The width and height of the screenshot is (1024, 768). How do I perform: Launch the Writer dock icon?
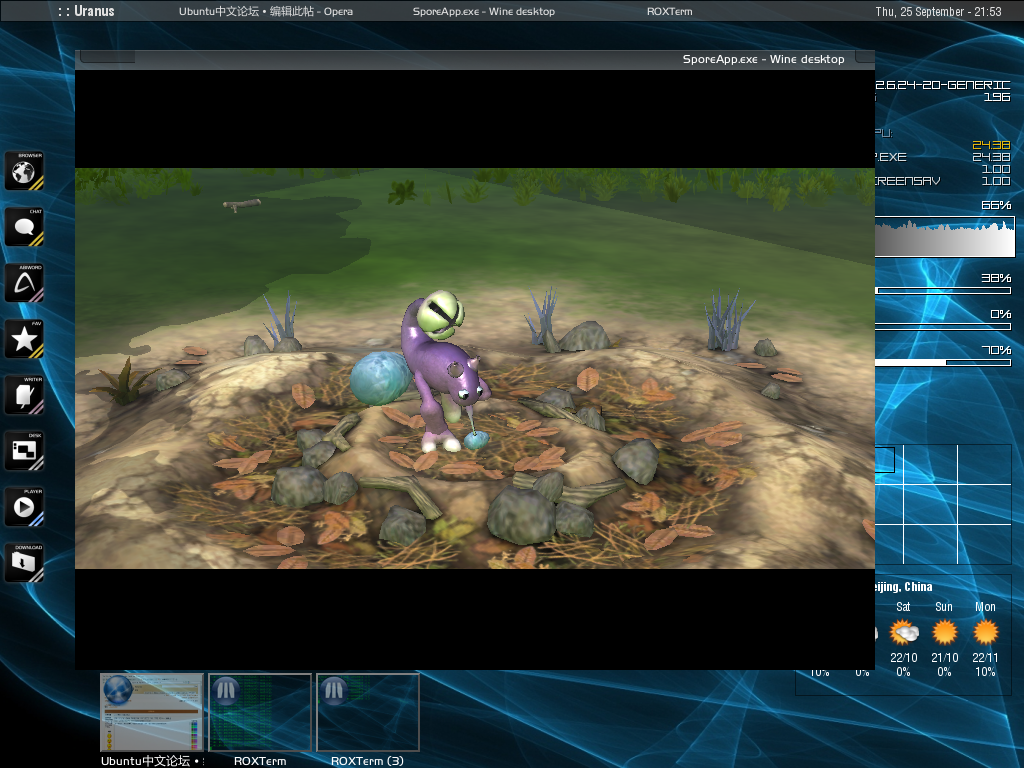point(24,396)
